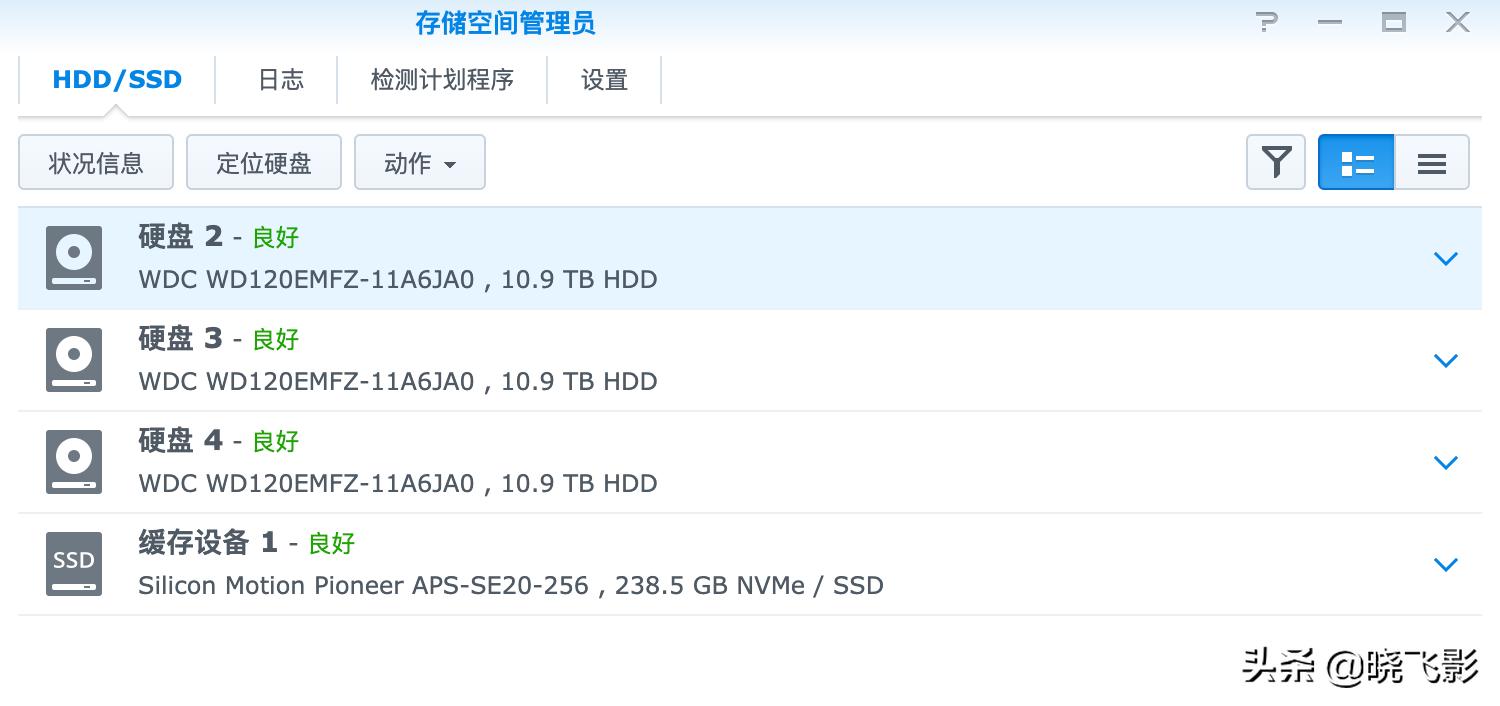1500x706 pixels.
Task: Open the filter icon on the toolbar
Action: [1275, 162]
